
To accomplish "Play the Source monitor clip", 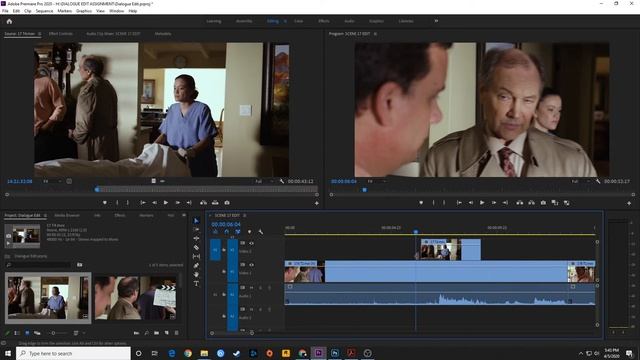I will [166, 202].
